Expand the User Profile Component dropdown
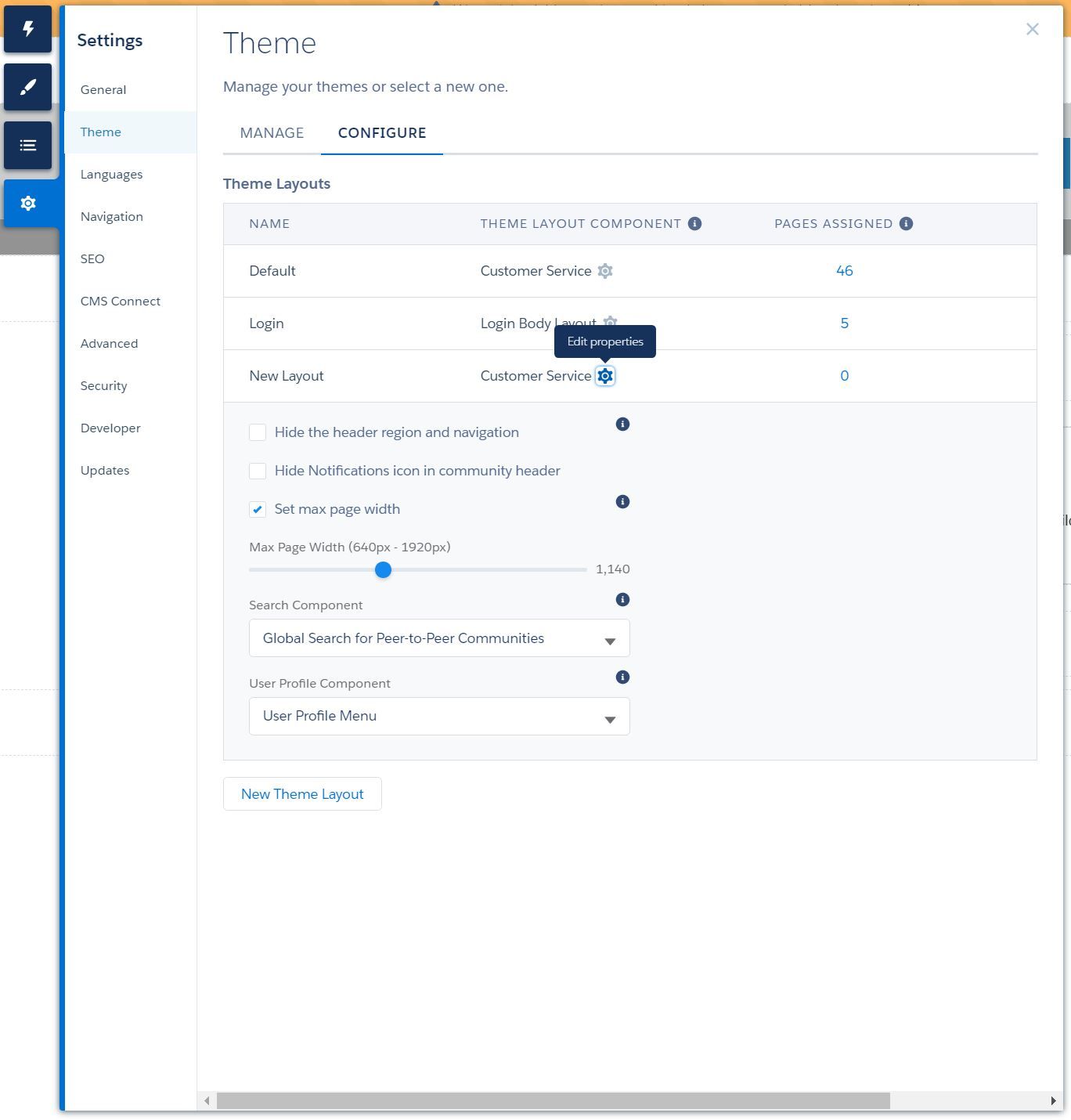1071x1120 pixels. (439, 717)
